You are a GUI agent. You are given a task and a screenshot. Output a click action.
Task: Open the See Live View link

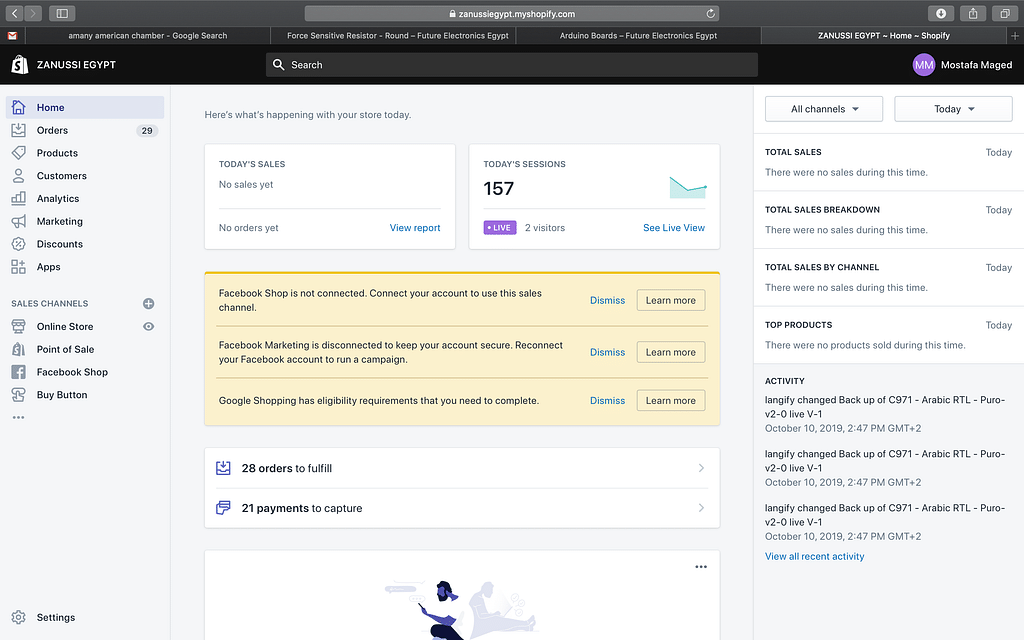(x=673, y=228)
